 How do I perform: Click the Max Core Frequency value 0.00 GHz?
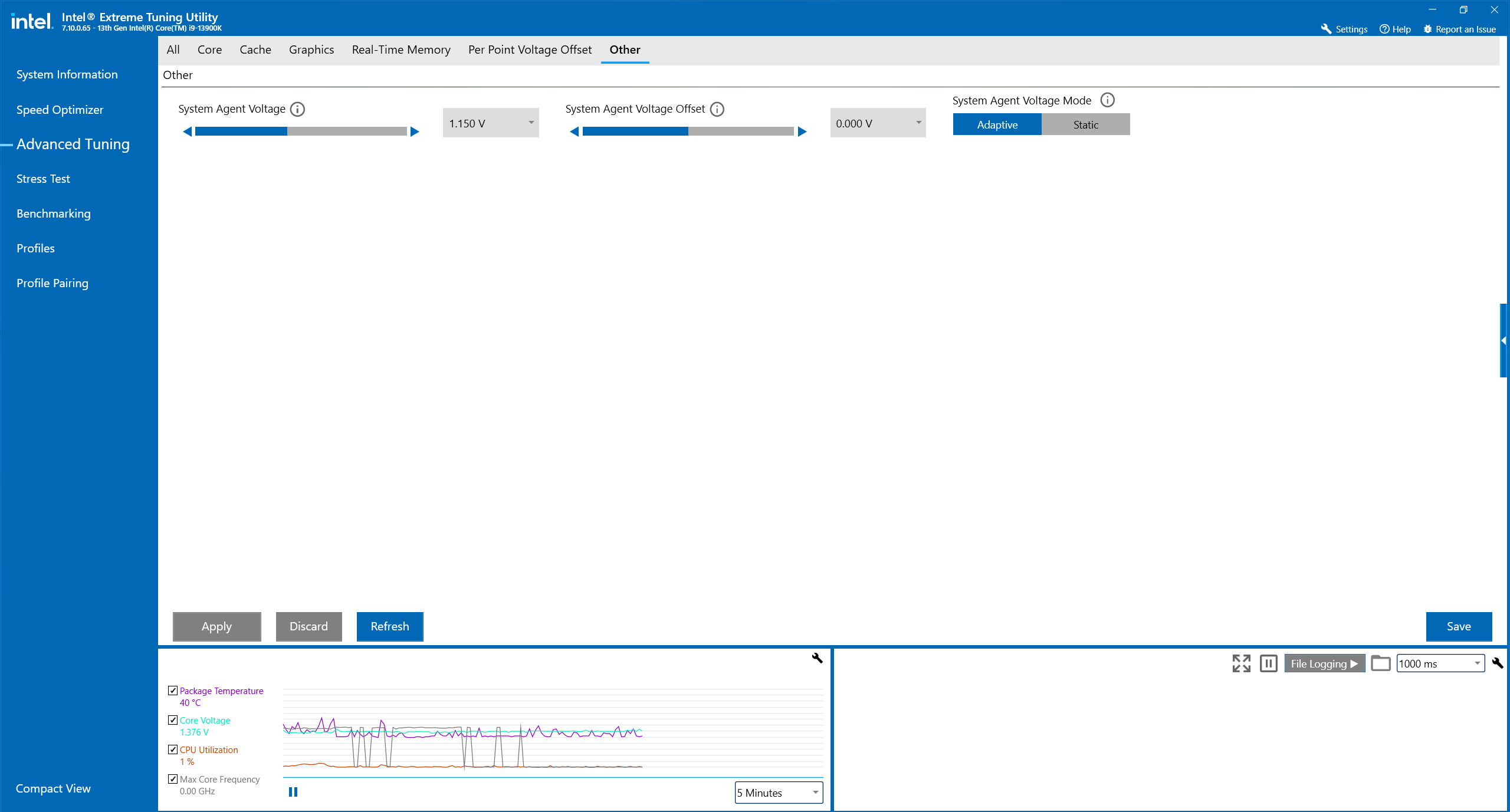pos(198,791)
